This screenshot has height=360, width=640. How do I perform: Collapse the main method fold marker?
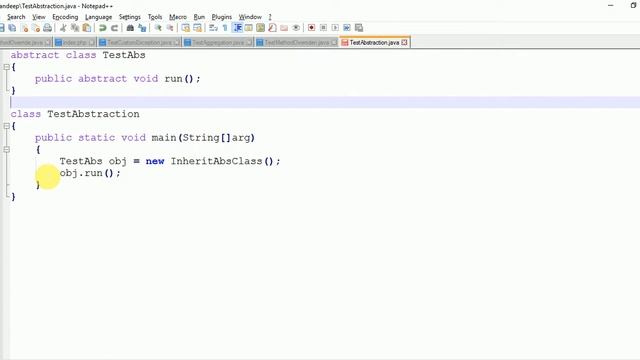(6, 150)
